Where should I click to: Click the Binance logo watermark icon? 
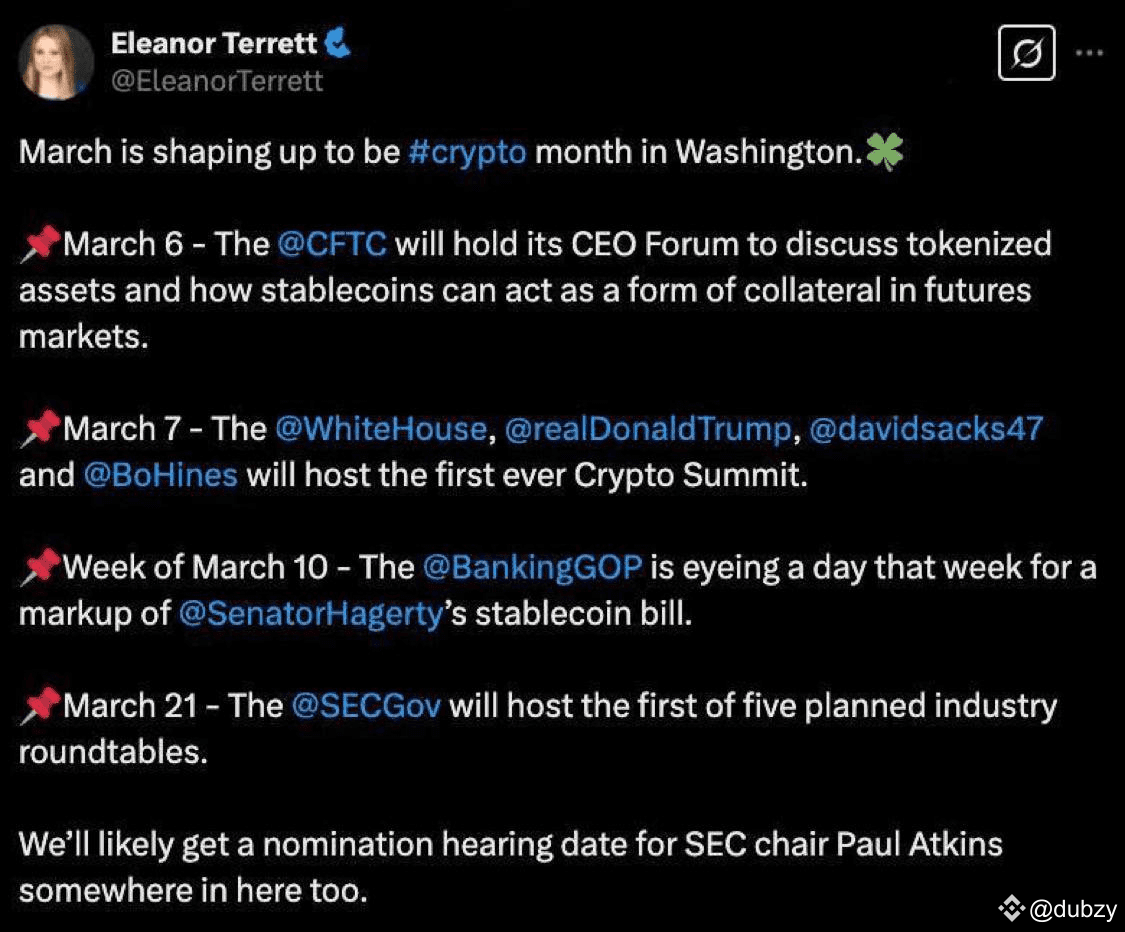coord(1012,908)
